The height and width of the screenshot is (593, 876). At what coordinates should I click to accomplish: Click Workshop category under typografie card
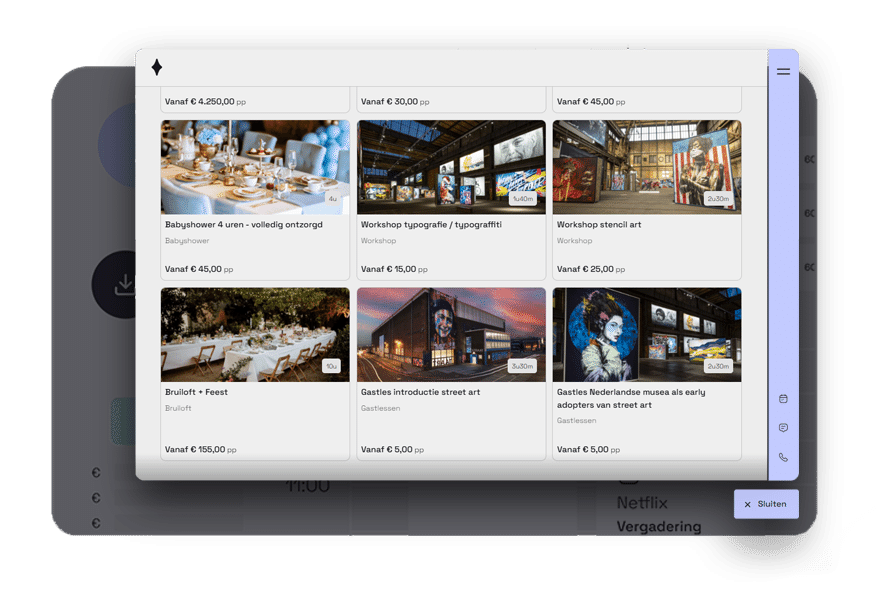tap(378, 241)
